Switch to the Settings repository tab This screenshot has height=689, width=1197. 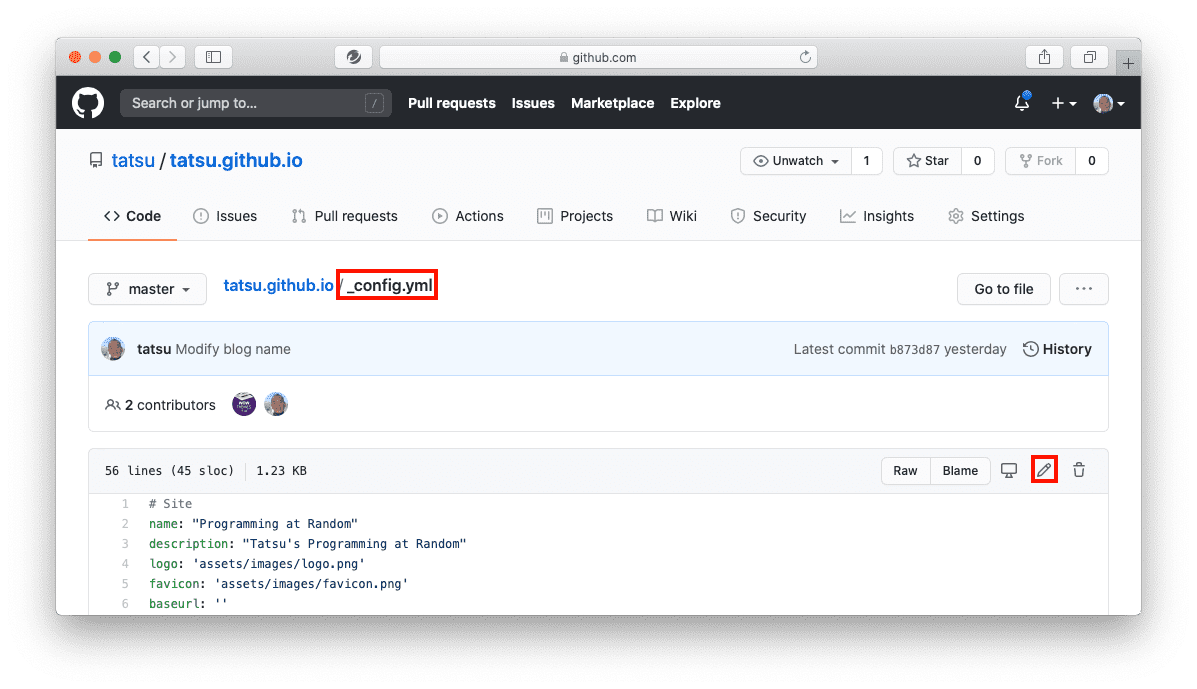click(x=986, y=216)
